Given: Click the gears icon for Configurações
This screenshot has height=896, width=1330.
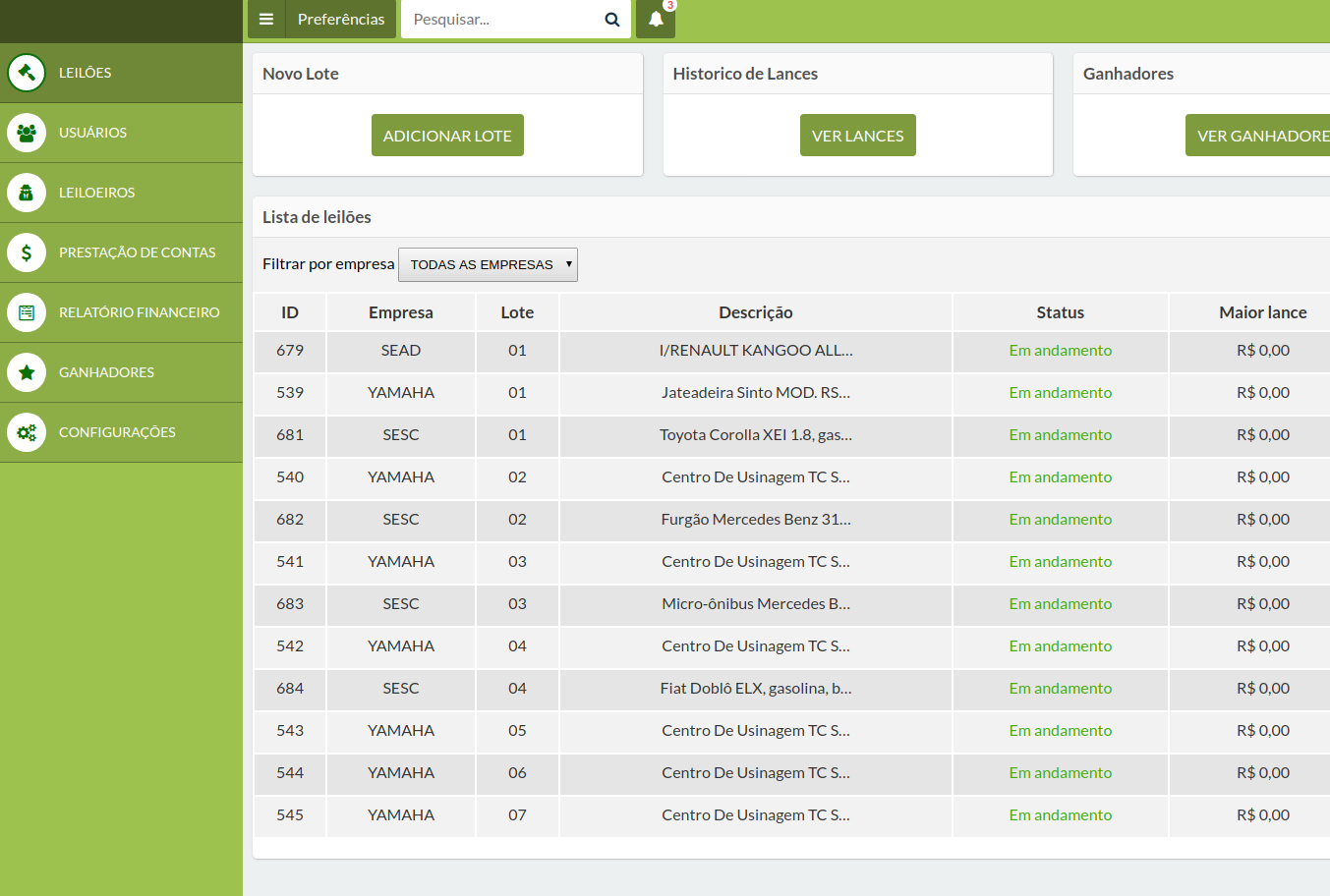Looking at the screenshot, I should point(27,432).
